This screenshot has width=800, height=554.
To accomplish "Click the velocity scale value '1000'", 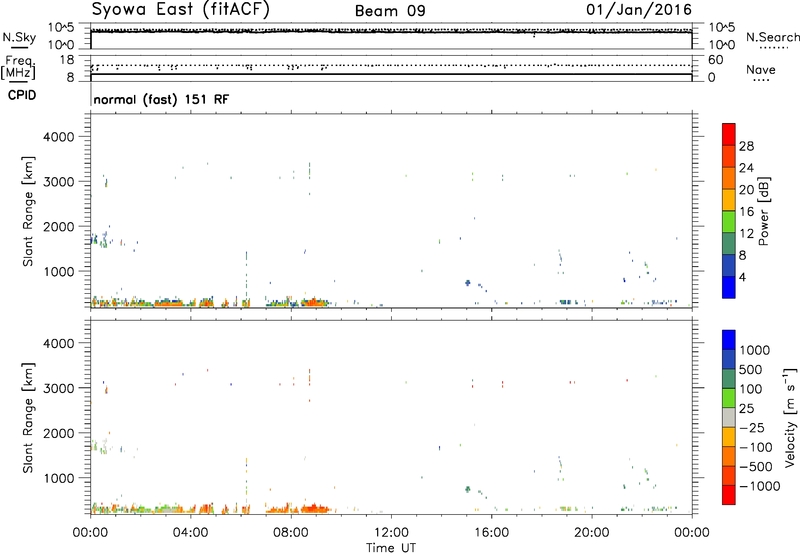I will pyautogui.click(x=755, y=350).
